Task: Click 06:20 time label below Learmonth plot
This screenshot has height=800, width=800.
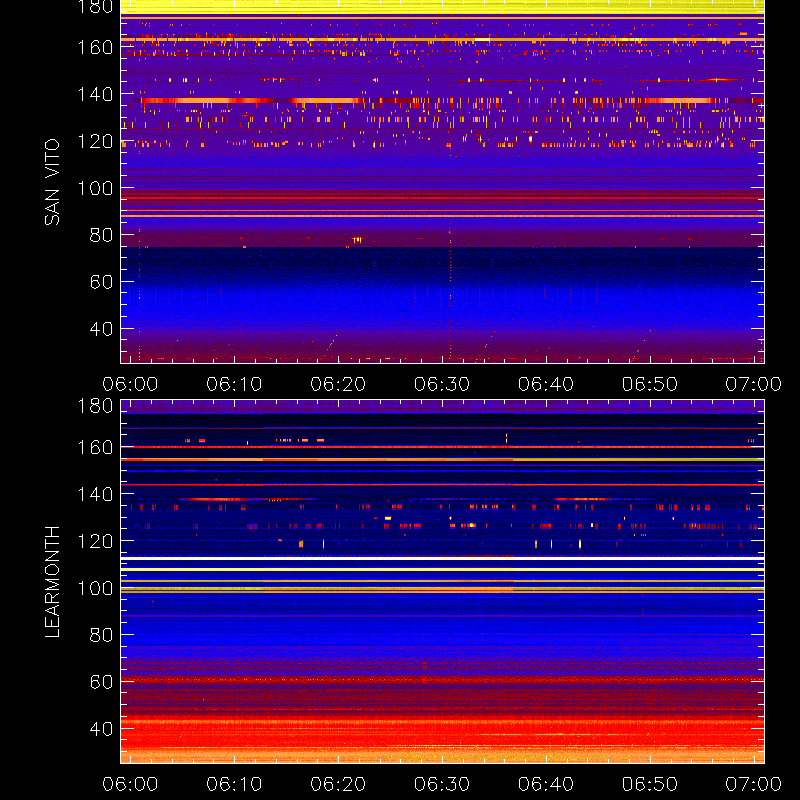Action: pyautogui.click(x=338, y=784)
